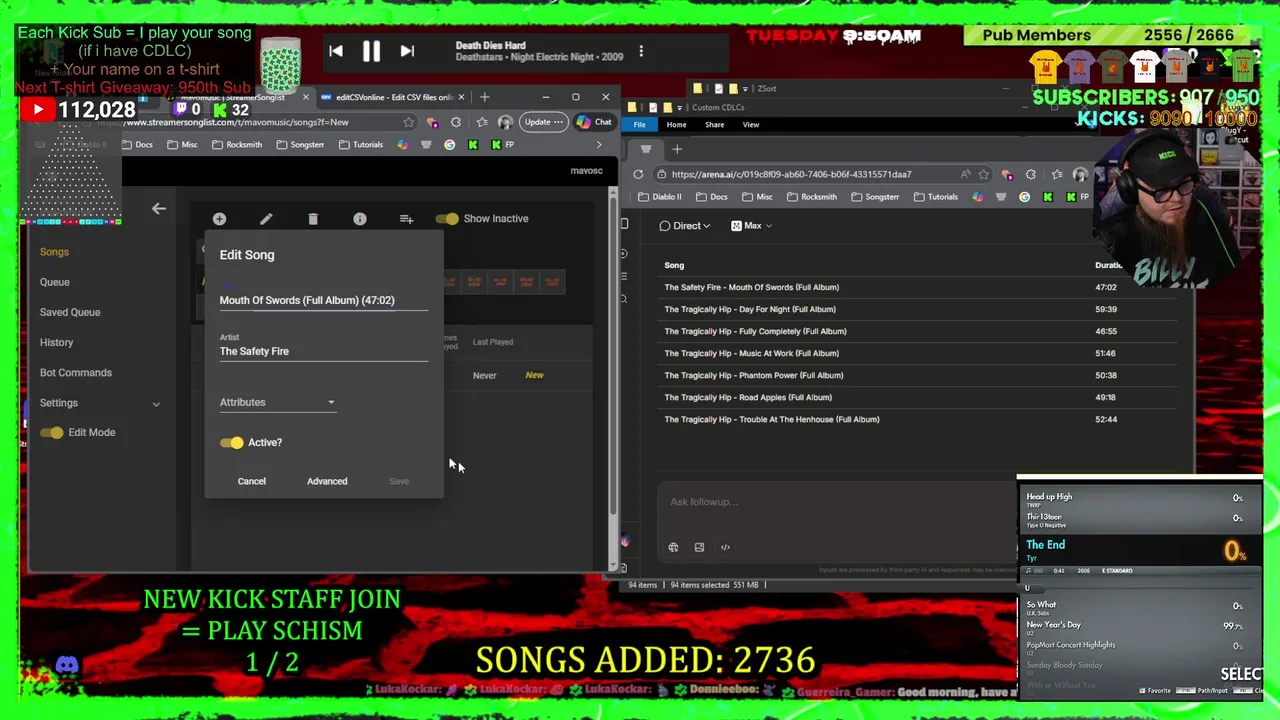Click the image attach icon under Ask followup
Screen dimensions: 1280x720
699,547
